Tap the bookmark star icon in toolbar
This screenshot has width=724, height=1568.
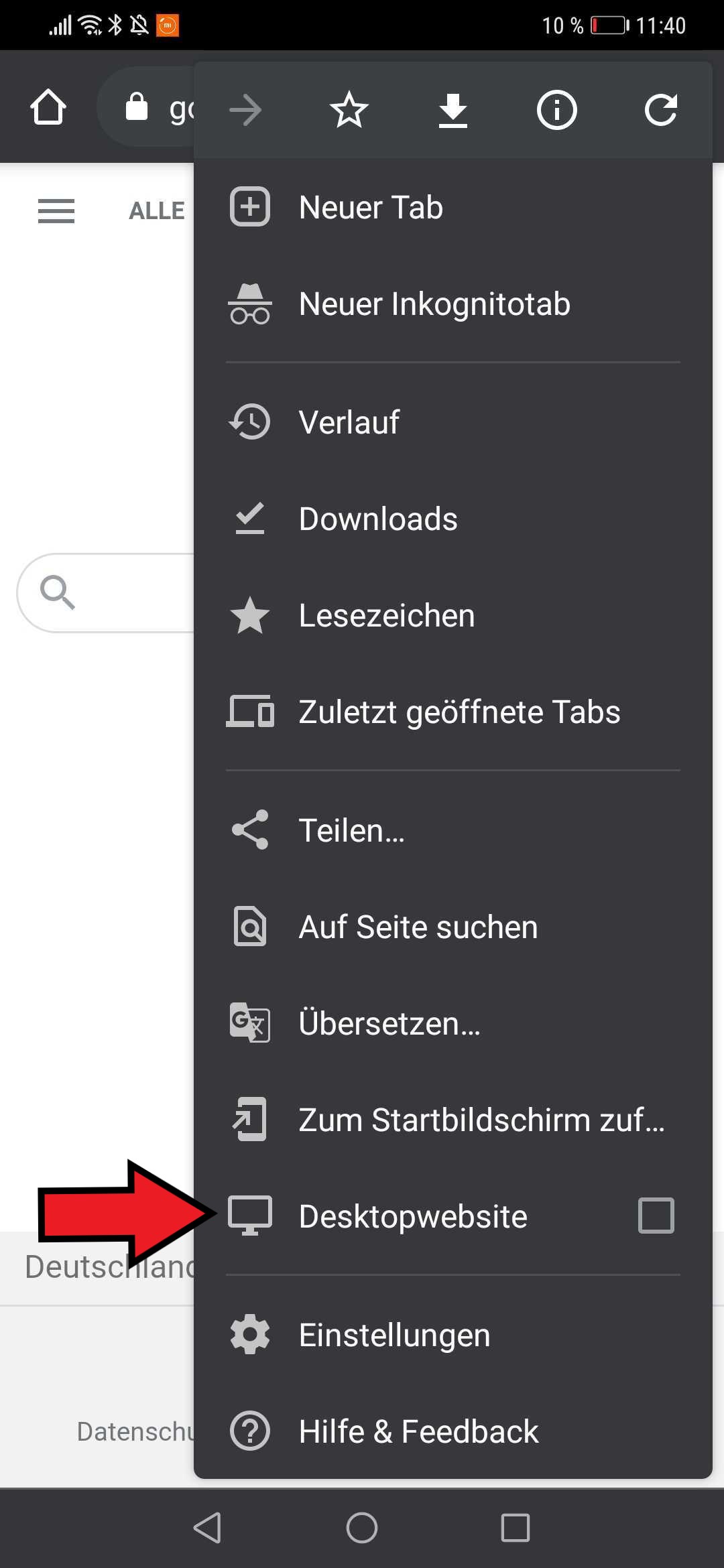(349, 110)
